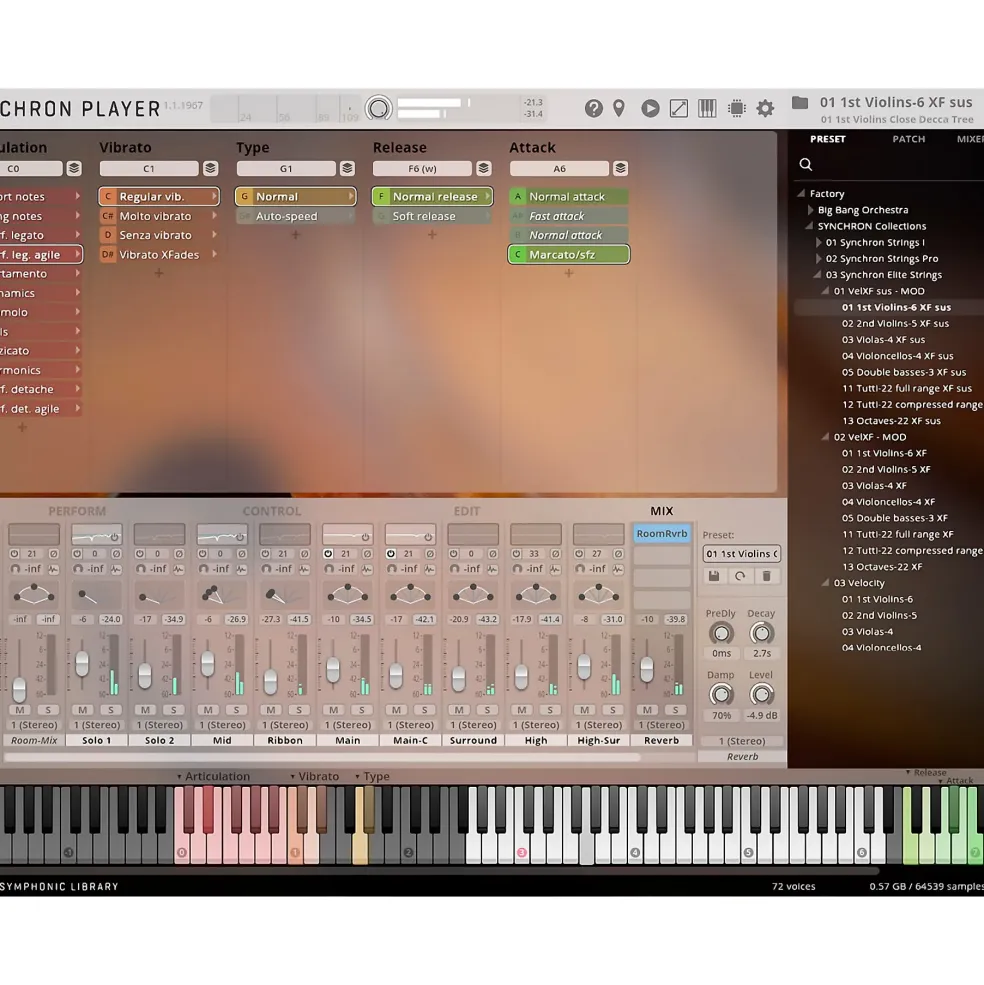Image resolution: width=984 pixels, height=985 pixels.
Task: Open layers icon next to Attack A6
Action: coord(620,168)
